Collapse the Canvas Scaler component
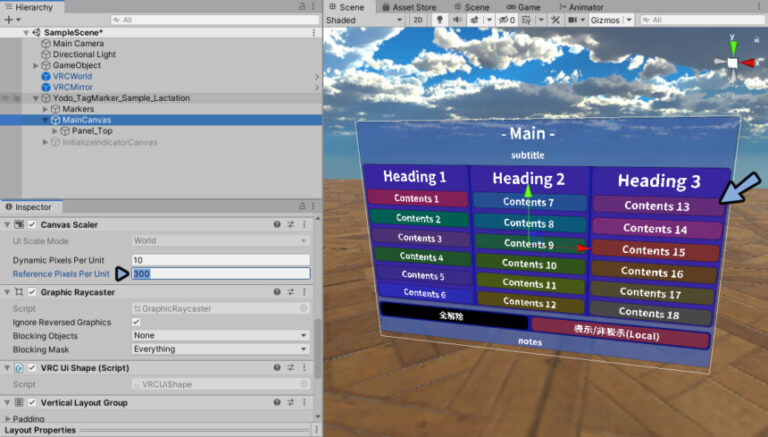 pos(7,224)
